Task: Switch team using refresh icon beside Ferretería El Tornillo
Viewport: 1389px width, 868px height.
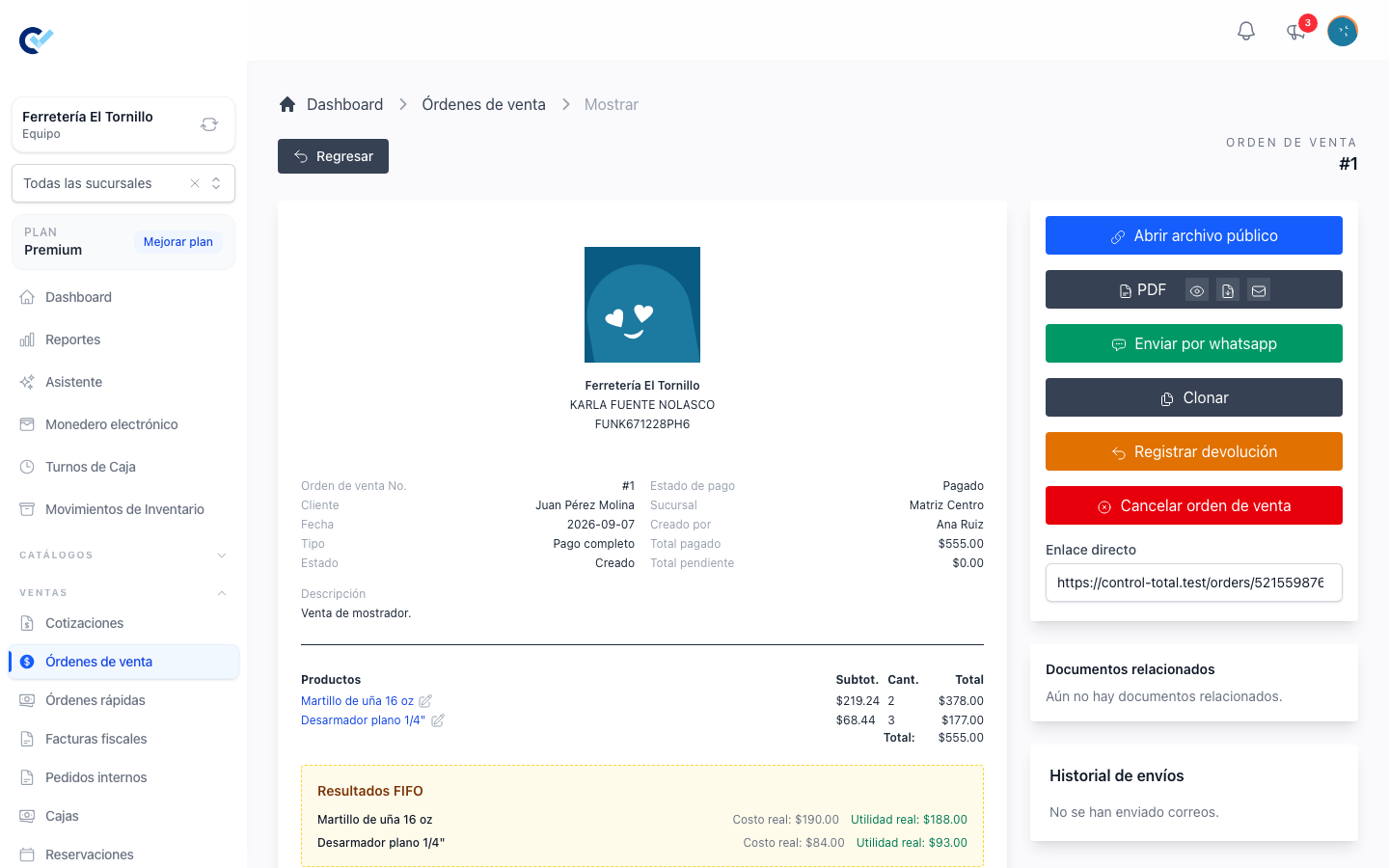Action: coord(209,124)
